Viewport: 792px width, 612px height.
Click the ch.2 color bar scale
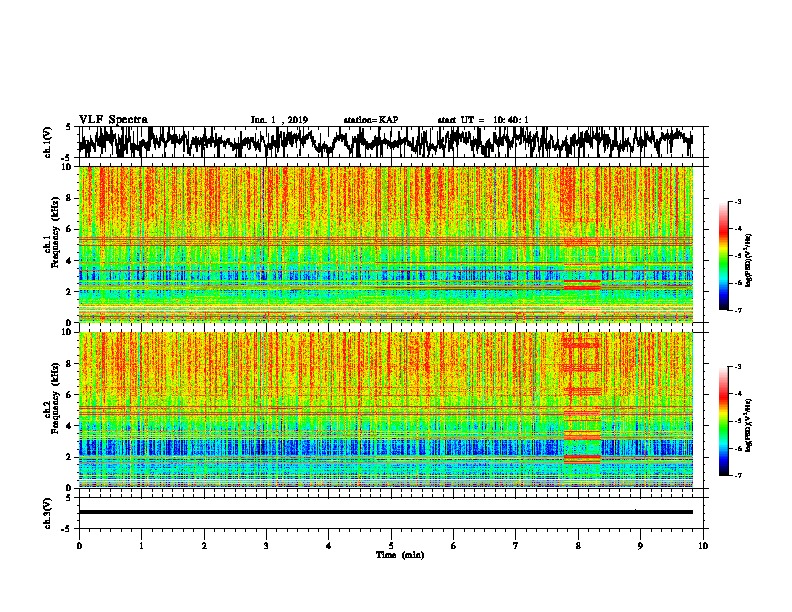(x=724, y=421)
